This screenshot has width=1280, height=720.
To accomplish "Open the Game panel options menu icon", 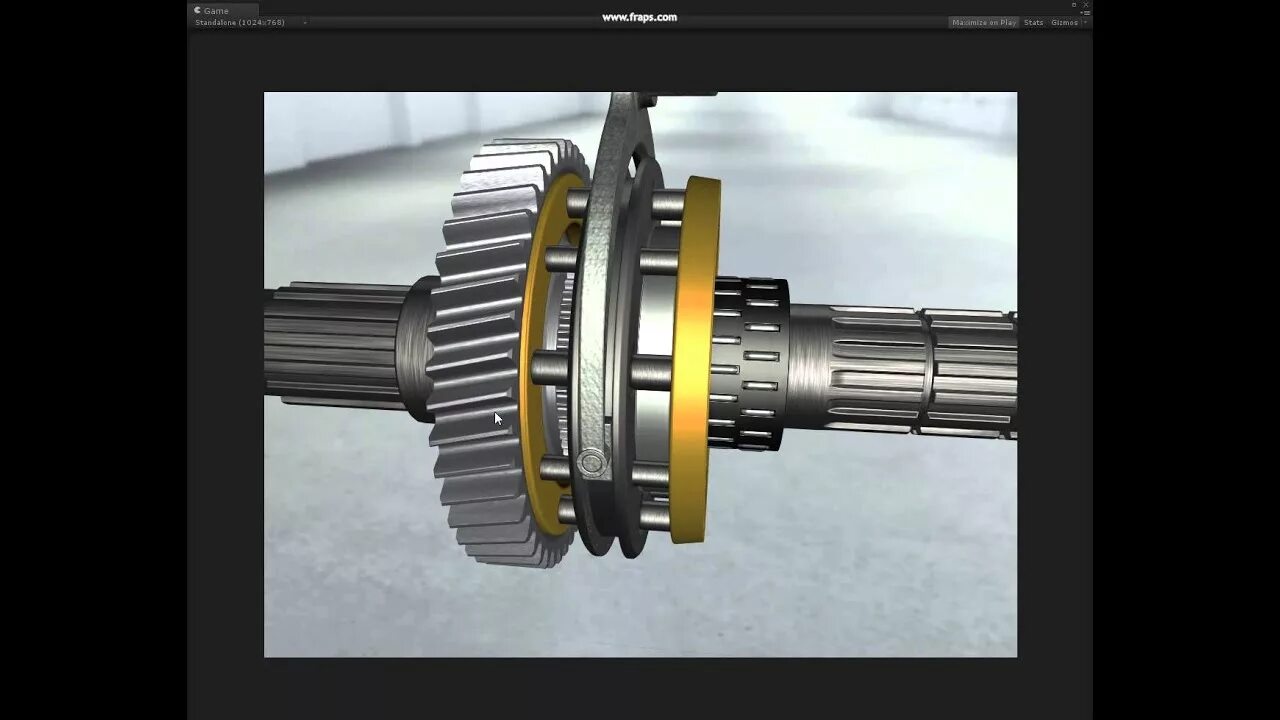I will (1086, 13).
